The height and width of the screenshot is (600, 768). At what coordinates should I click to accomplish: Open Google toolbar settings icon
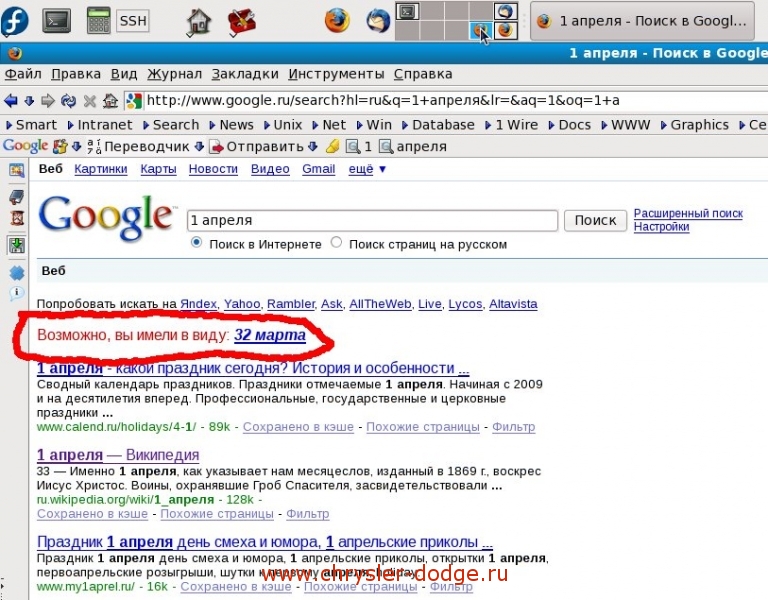[60, 146]
